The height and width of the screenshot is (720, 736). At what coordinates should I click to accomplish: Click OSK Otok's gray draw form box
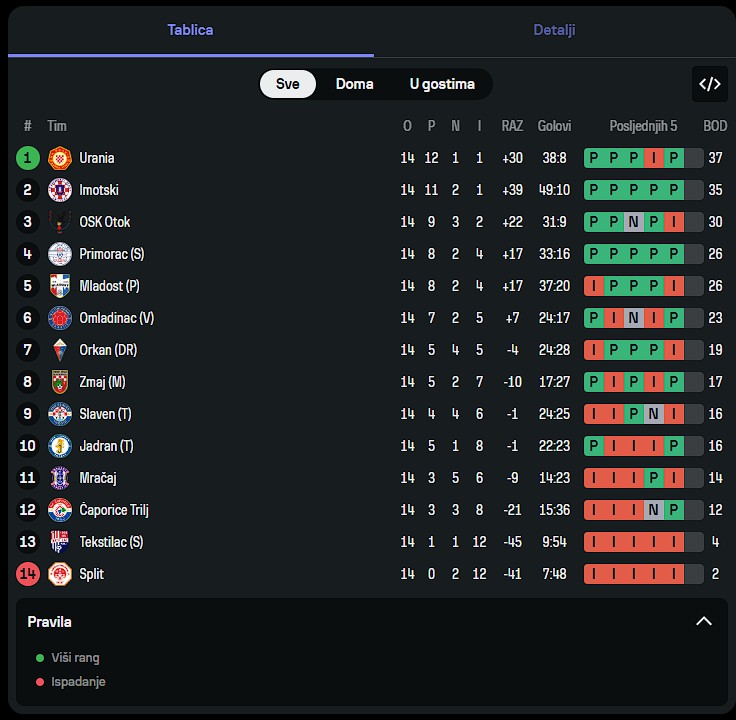point(633,222)
